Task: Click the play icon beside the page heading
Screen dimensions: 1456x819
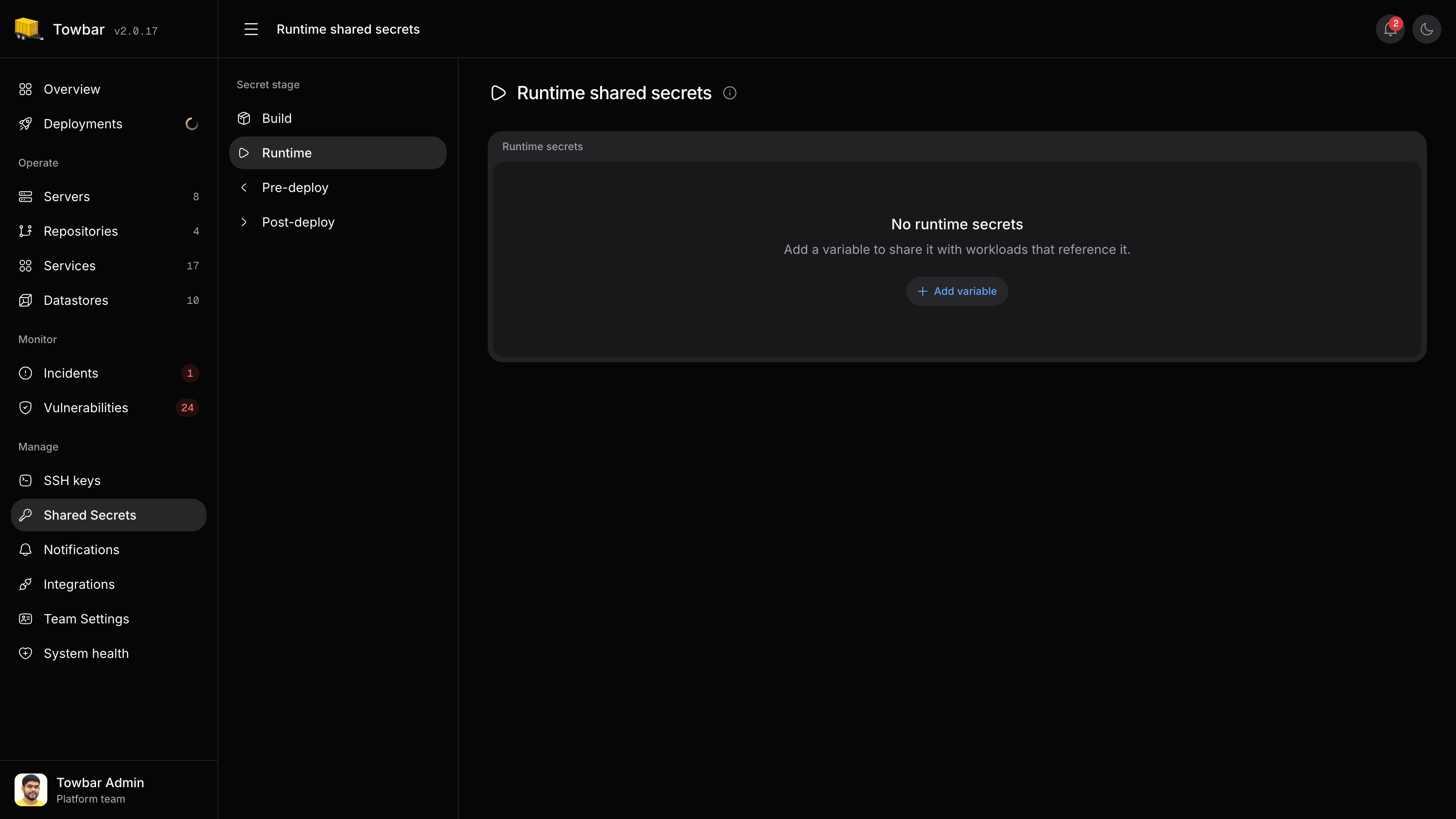Action: click(x=498, y=93)
